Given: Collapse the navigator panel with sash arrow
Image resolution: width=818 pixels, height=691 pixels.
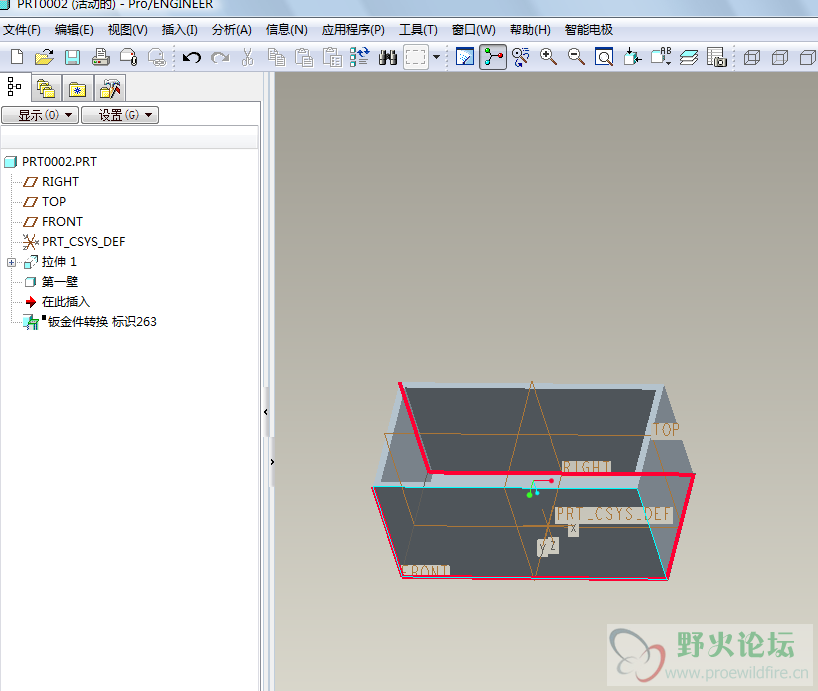Looking at the screenshot, I should tap(266, 412).
